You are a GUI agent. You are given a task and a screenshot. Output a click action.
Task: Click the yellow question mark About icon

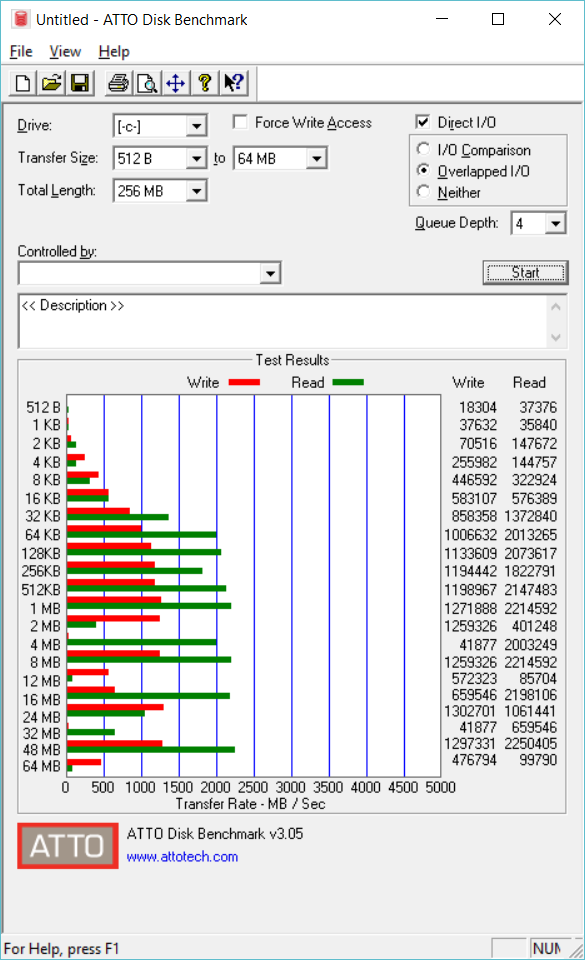[204, 83]
